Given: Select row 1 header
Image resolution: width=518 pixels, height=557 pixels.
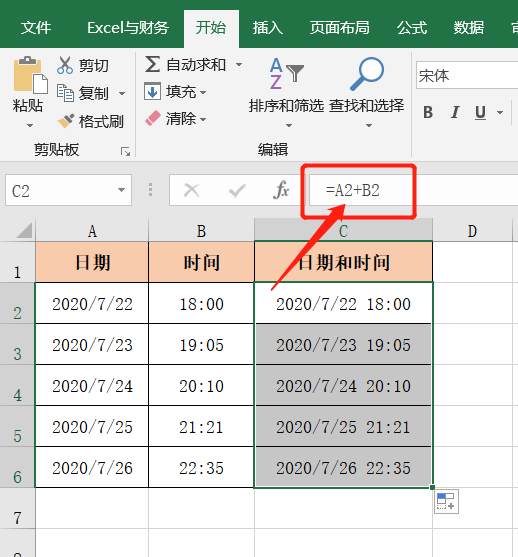Looking at the screenshot, I should click(17, 262).
